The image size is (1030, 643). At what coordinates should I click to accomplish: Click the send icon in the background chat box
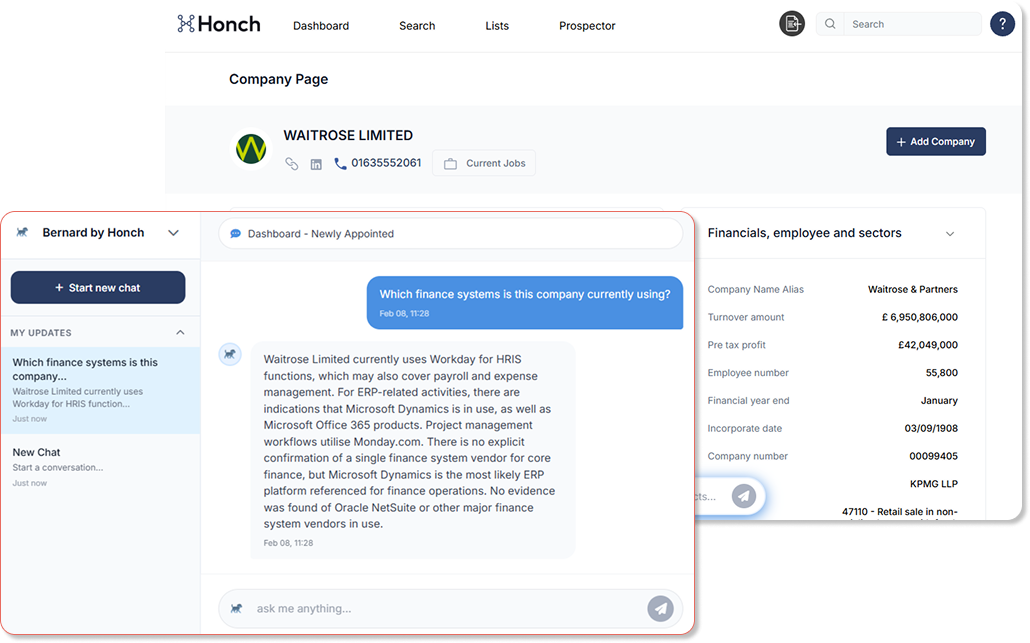743,496
